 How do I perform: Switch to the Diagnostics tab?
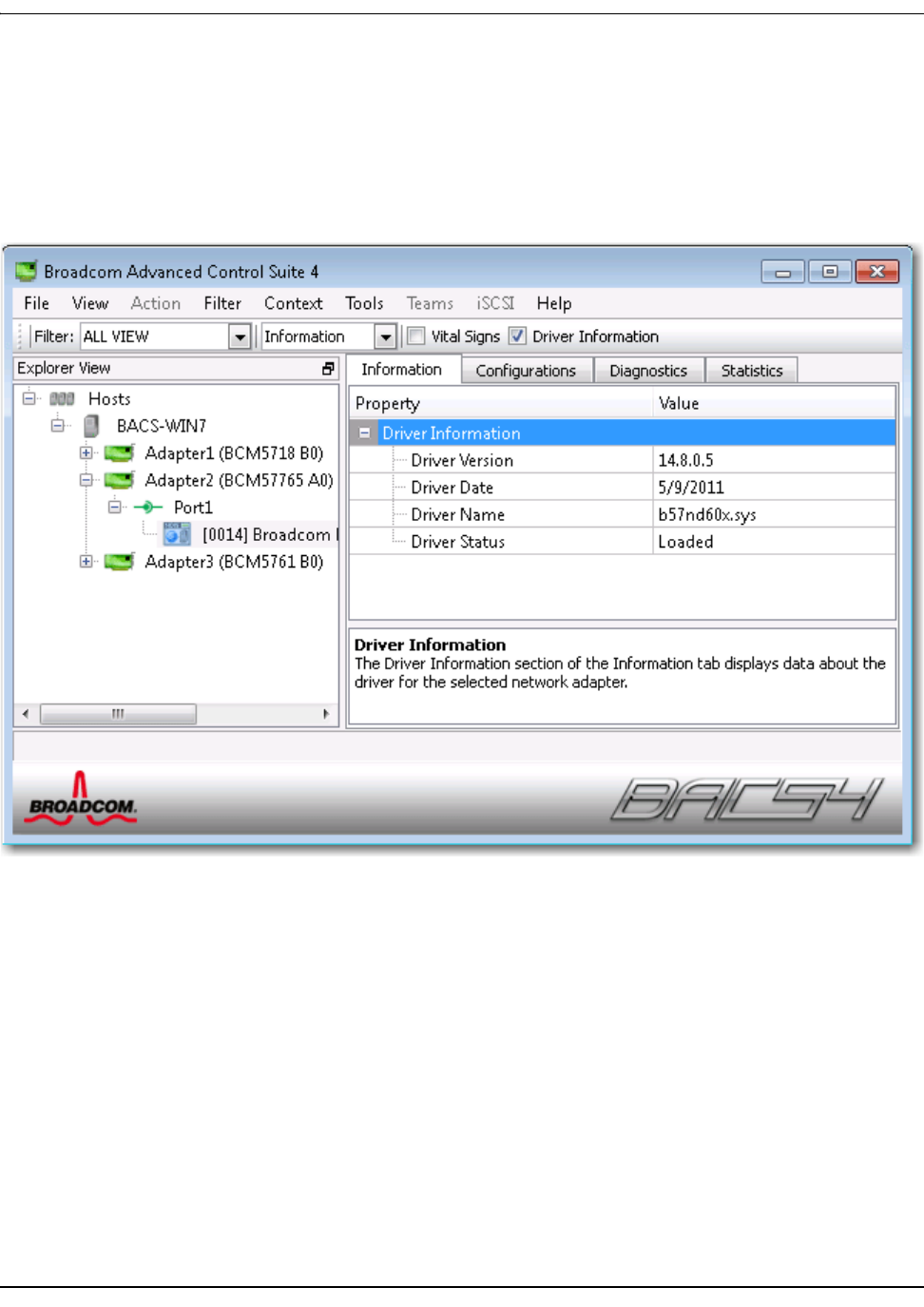click(648, 371)
